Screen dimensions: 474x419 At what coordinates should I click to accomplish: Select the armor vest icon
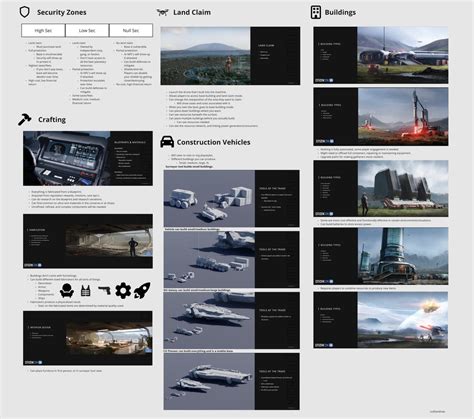[x=86, y=291]
